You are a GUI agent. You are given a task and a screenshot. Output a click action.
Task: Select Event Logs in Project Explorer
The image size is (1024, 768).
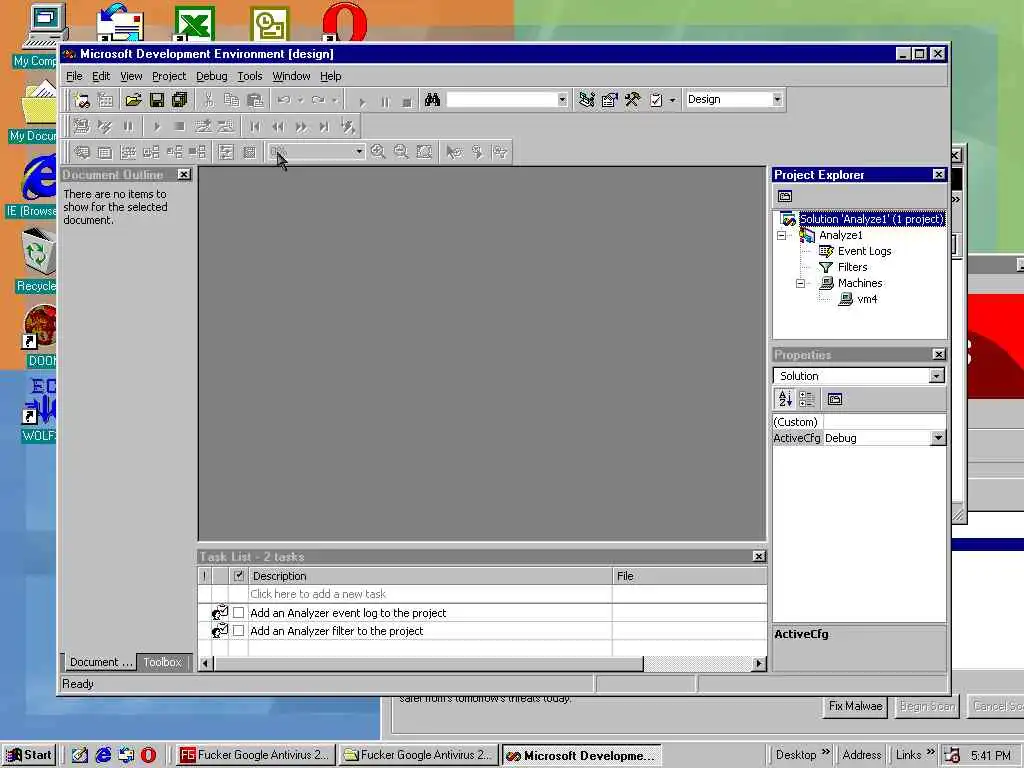pos(864,251)
